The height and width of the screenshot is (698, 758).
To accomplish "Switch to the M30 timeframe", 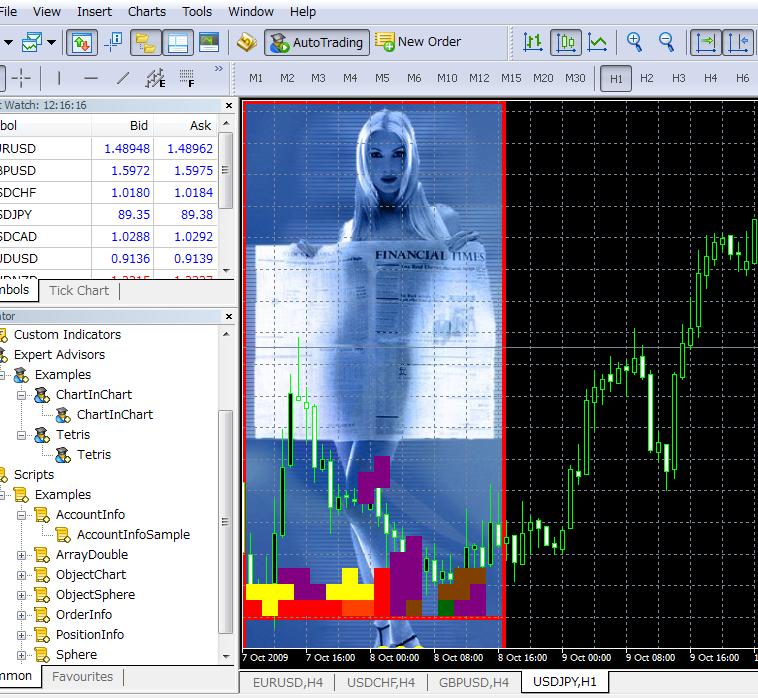I will tap(575, 78).
